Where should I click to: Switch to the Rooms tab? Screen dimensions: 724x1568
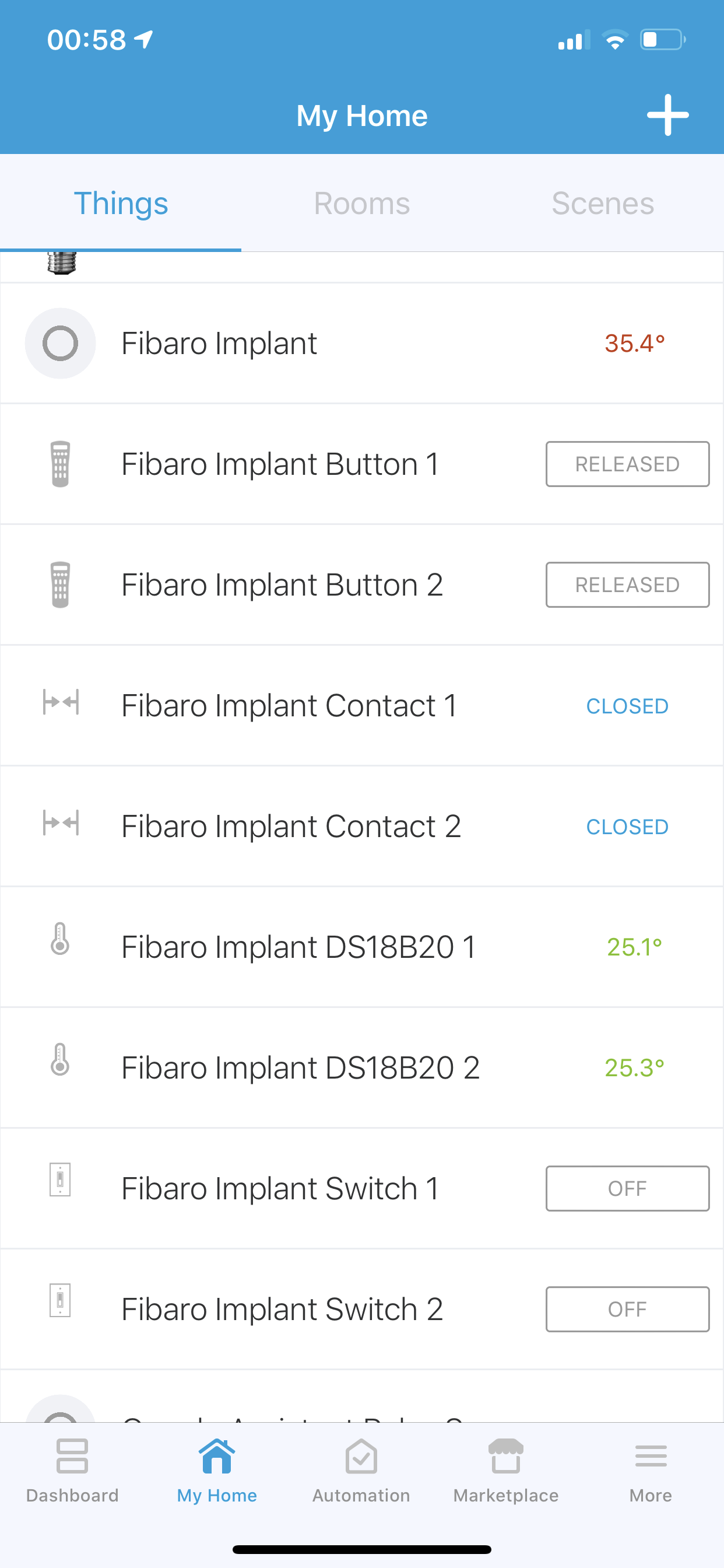[x=362, y=204]
